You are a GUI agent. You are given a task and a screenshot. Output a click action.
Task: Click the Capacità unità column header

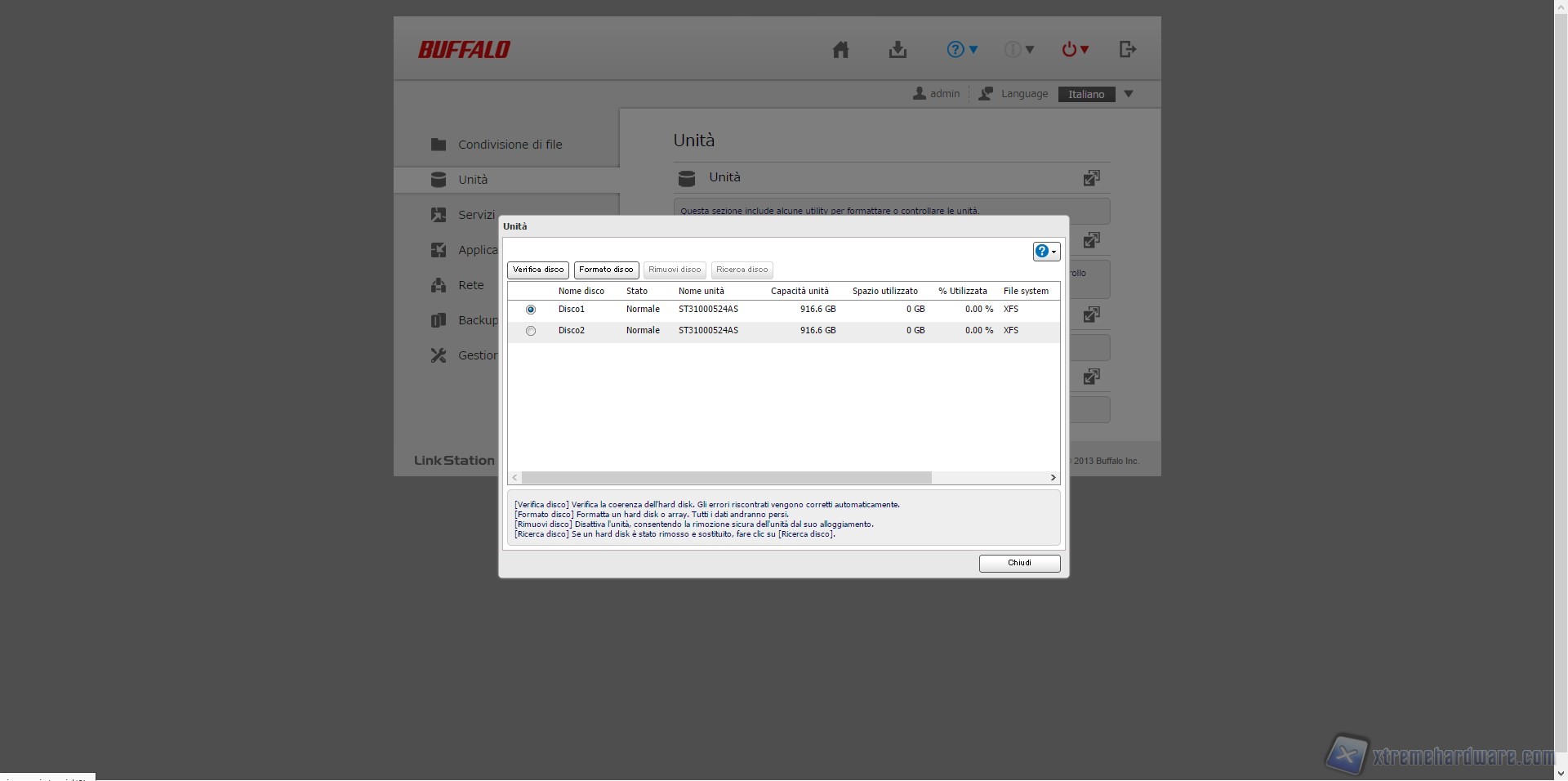click(x=799, y=291)
